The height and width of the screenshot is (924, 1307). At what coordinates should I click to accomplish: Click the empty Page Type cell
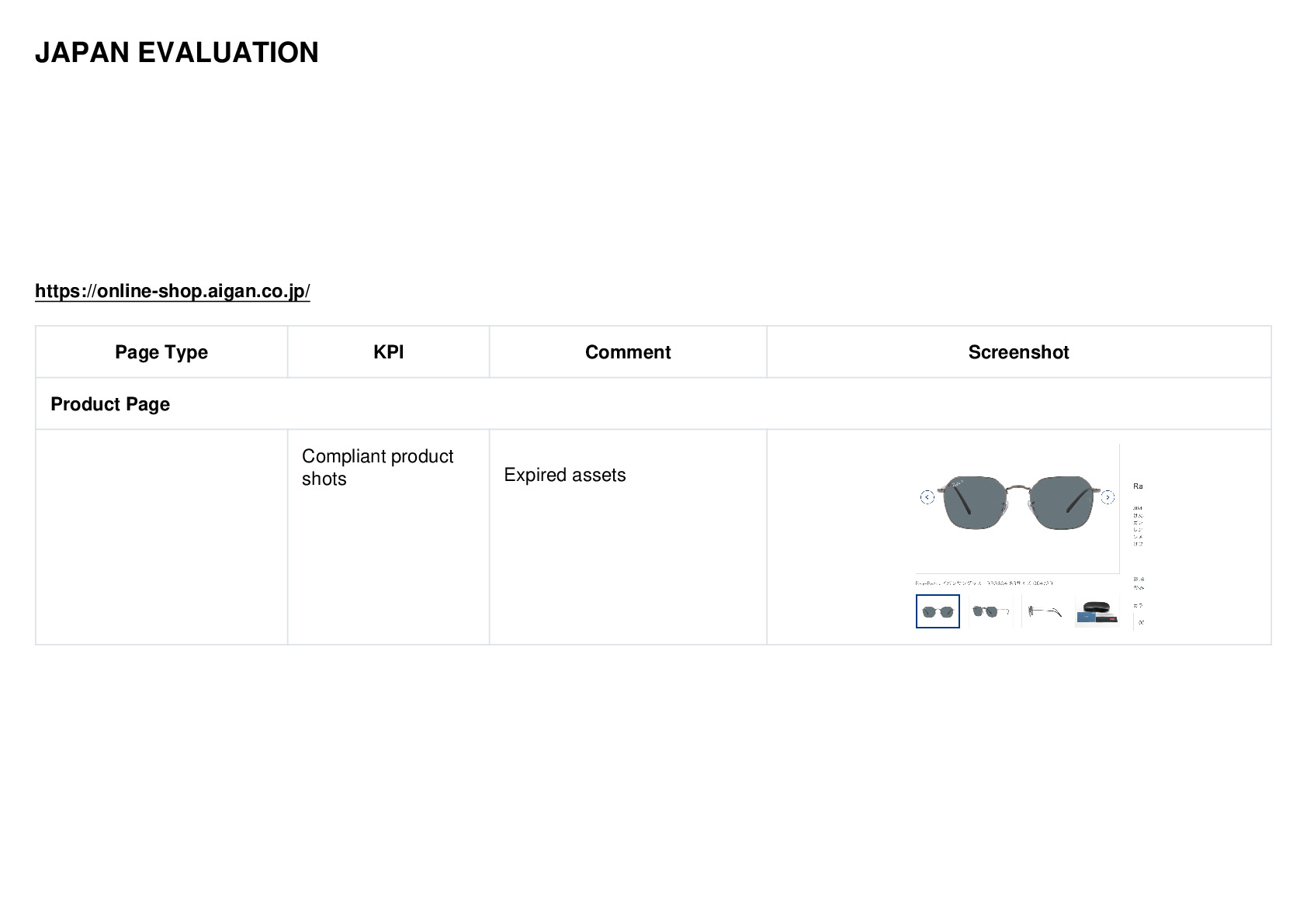(x=161, y=537)
